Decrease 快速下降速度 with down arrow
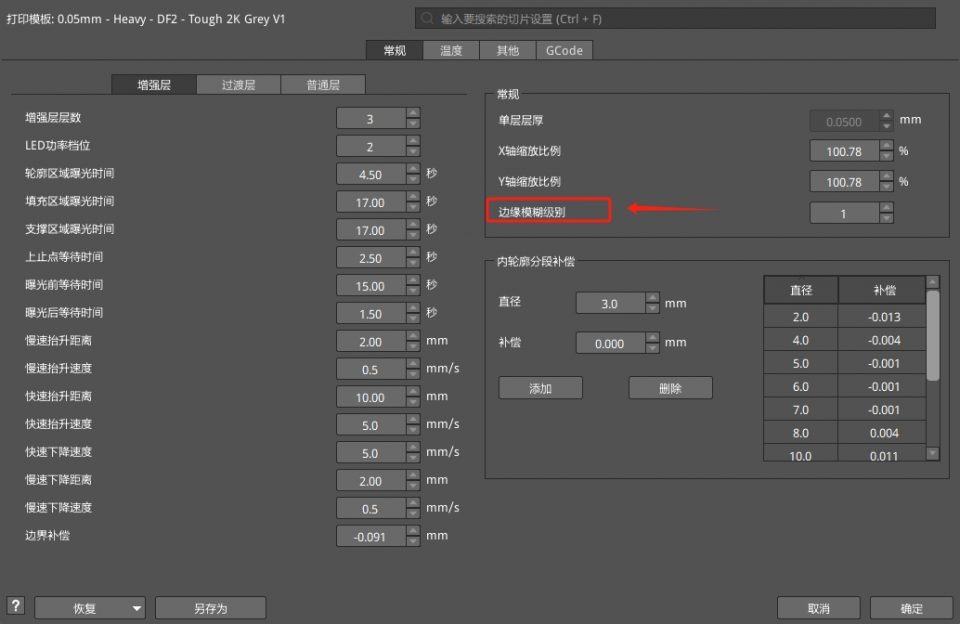The height and width of the screenshot is (624, 960). (x=413, y=459)
